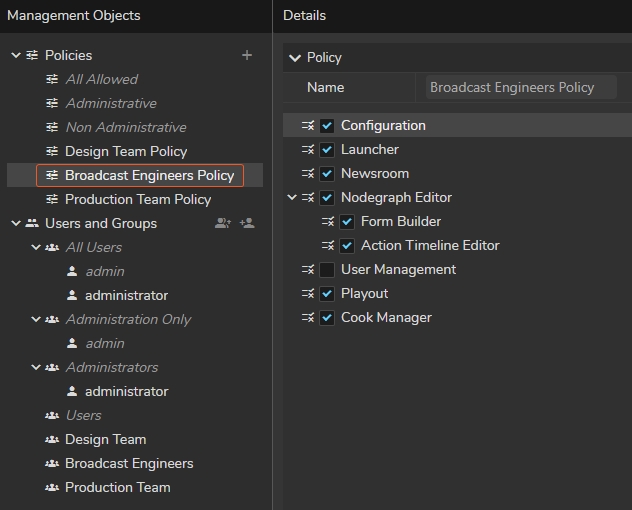Image resolution: width=632 pixels, height=510 pixels.
Task: Click the add policy plus icon
Action: coord(247,55)
